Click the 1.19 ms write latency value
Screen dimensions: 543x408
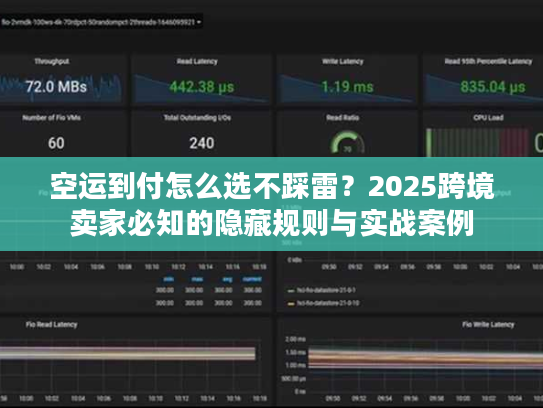[347, 87]
